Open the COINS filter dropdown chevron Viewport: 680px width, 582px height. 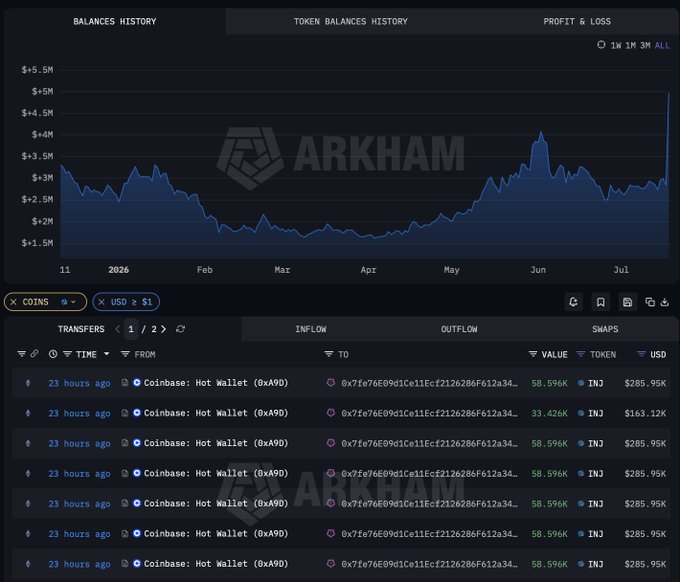tap(73, 302)
